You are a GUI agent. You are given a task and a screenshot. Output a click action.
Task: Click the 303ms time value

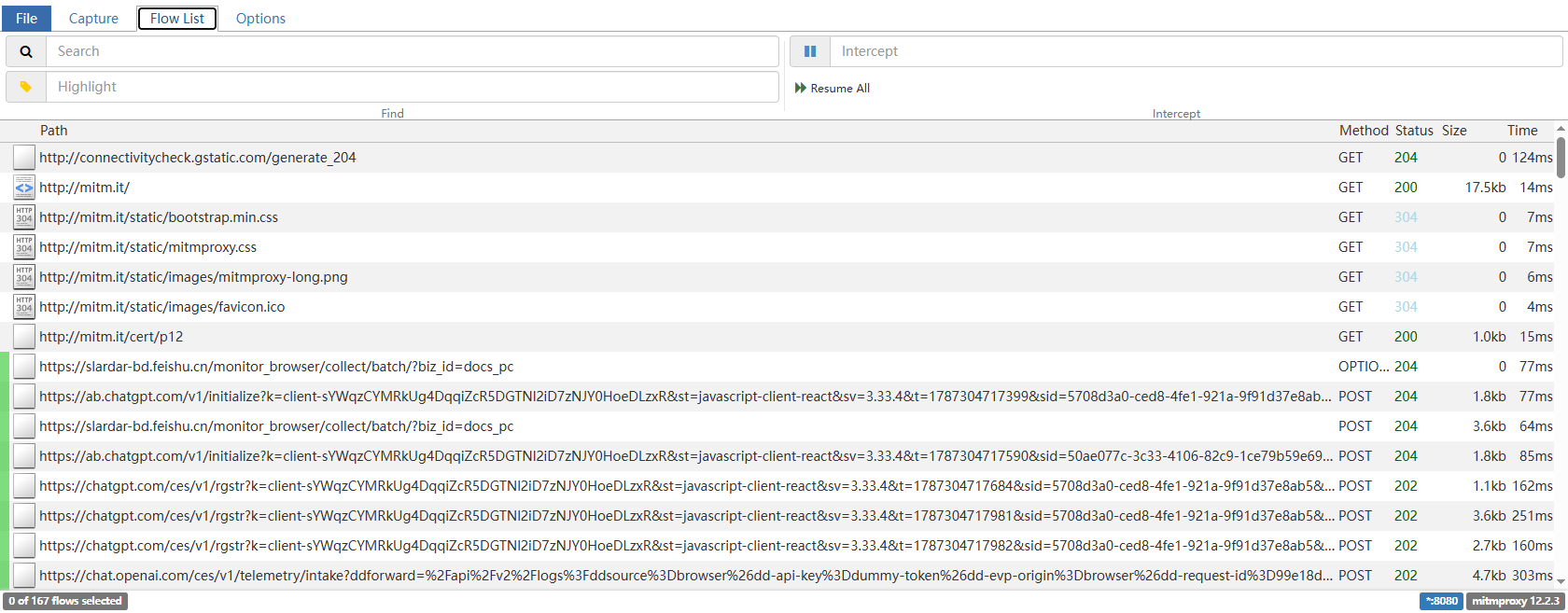pyautogui.click(x=1533, y=576)
